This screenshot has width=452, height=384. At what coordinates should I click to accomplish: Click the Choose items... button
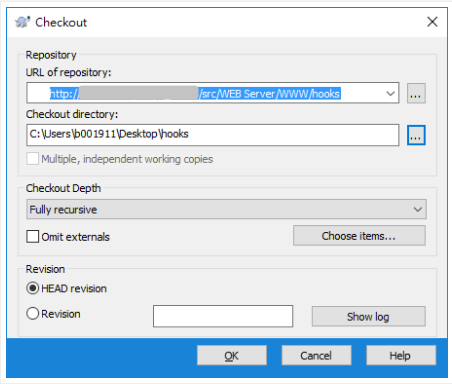tap(359, 236)
